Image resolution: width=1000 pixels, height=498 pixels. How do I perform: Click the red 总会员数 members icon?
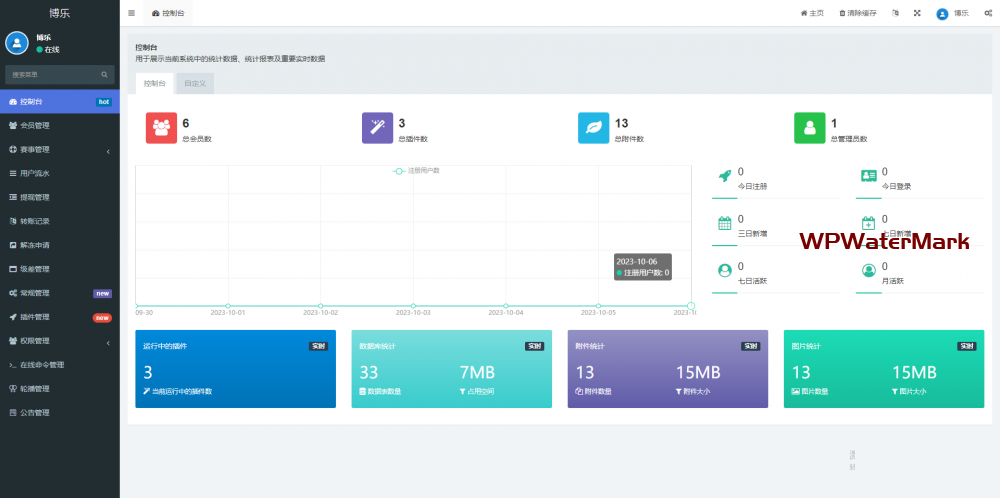click(162, 128)
